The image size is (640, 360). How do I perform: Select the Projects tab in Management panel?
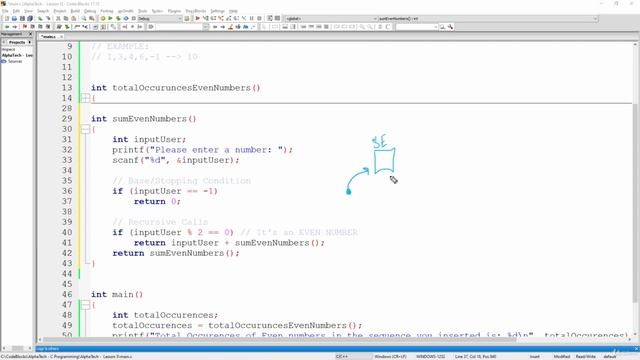coord(17,42)
